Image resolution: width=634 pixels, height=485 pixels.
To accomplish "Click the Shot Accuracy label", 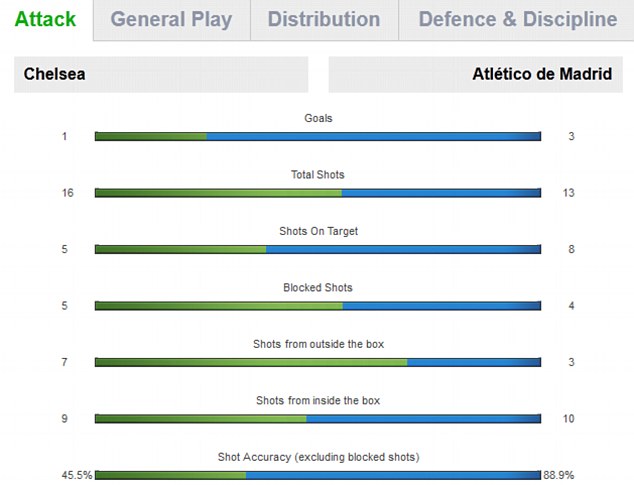I will (x=319, y=457).
